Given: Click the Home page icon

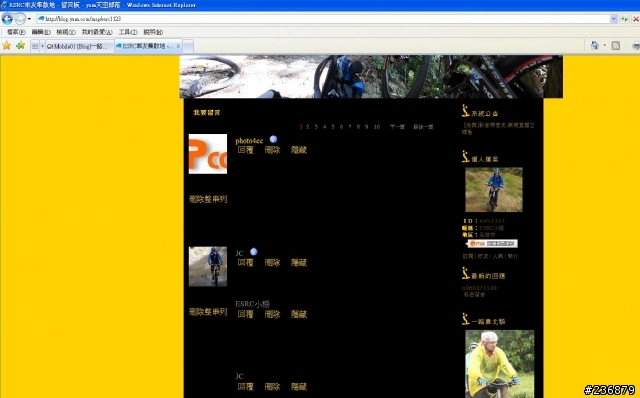Looking at the screenshot, I should click(595, 46).
